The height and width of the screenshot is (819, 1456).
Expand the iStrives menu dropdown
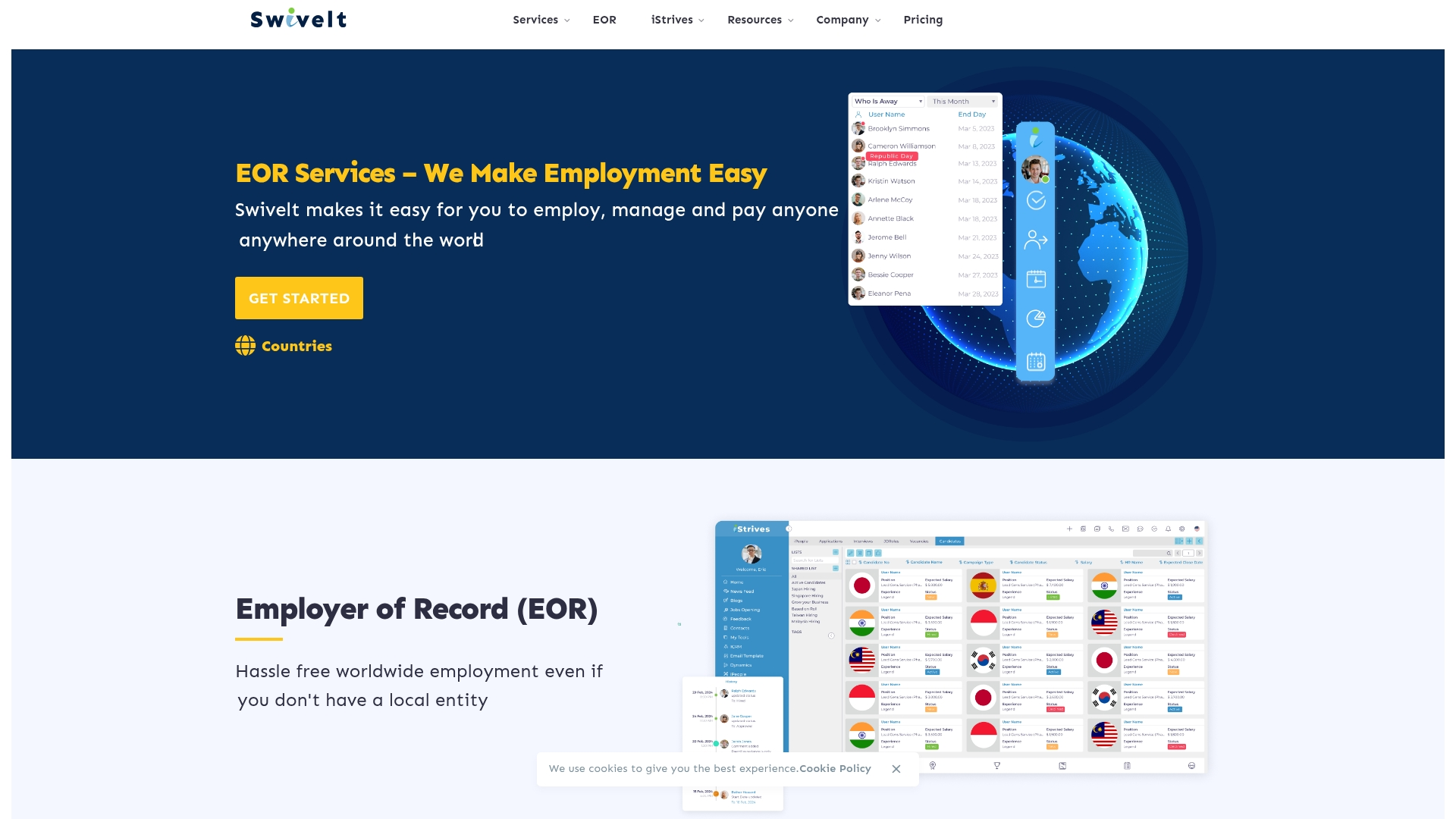[x=677, y=20]
